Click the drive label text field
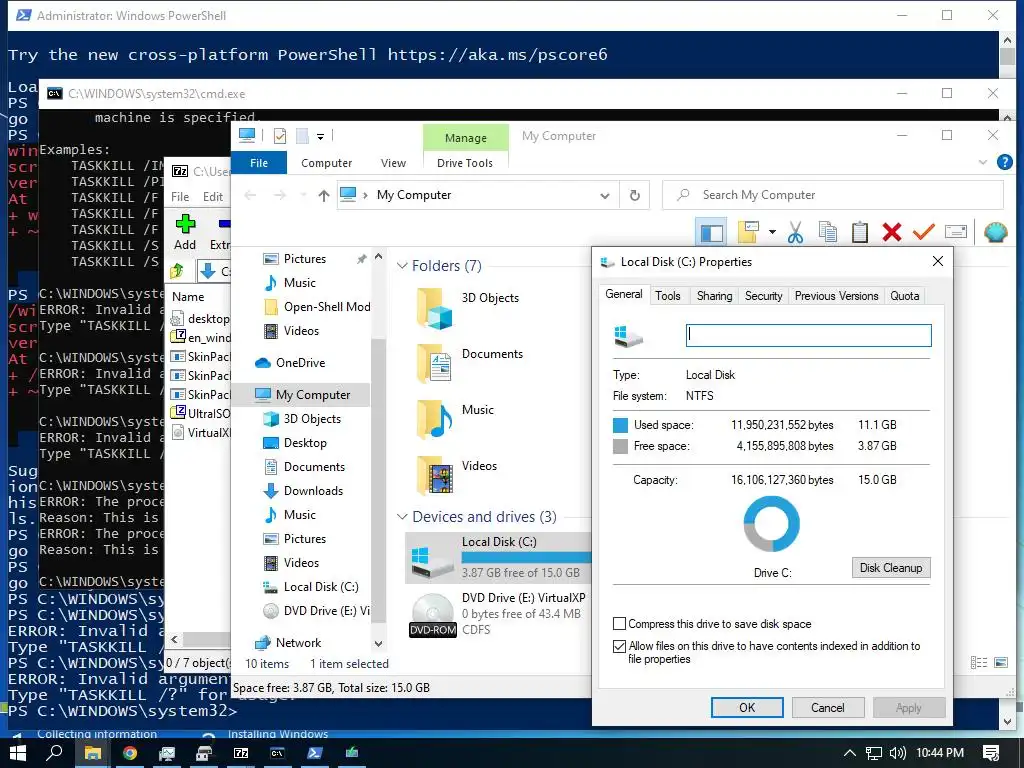 808,335
